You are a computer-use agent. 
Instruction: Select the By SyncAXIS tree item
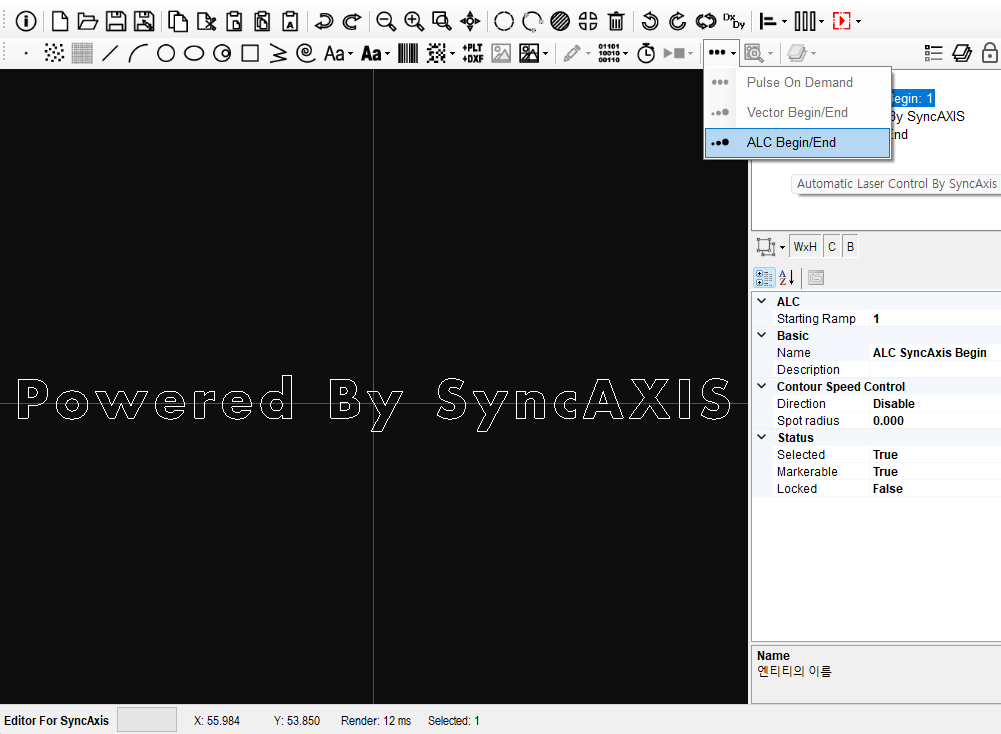928,116
